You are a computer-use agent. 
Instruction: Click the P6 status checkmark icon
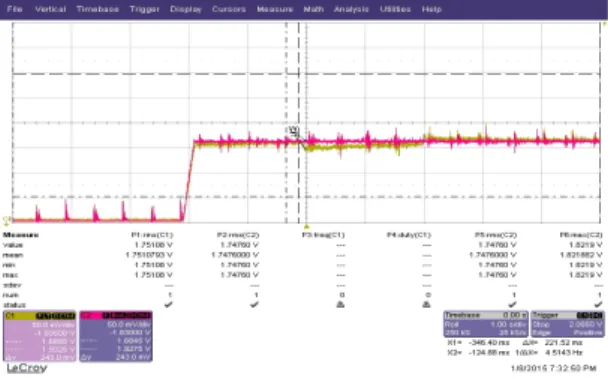click(x=598, y=305)
